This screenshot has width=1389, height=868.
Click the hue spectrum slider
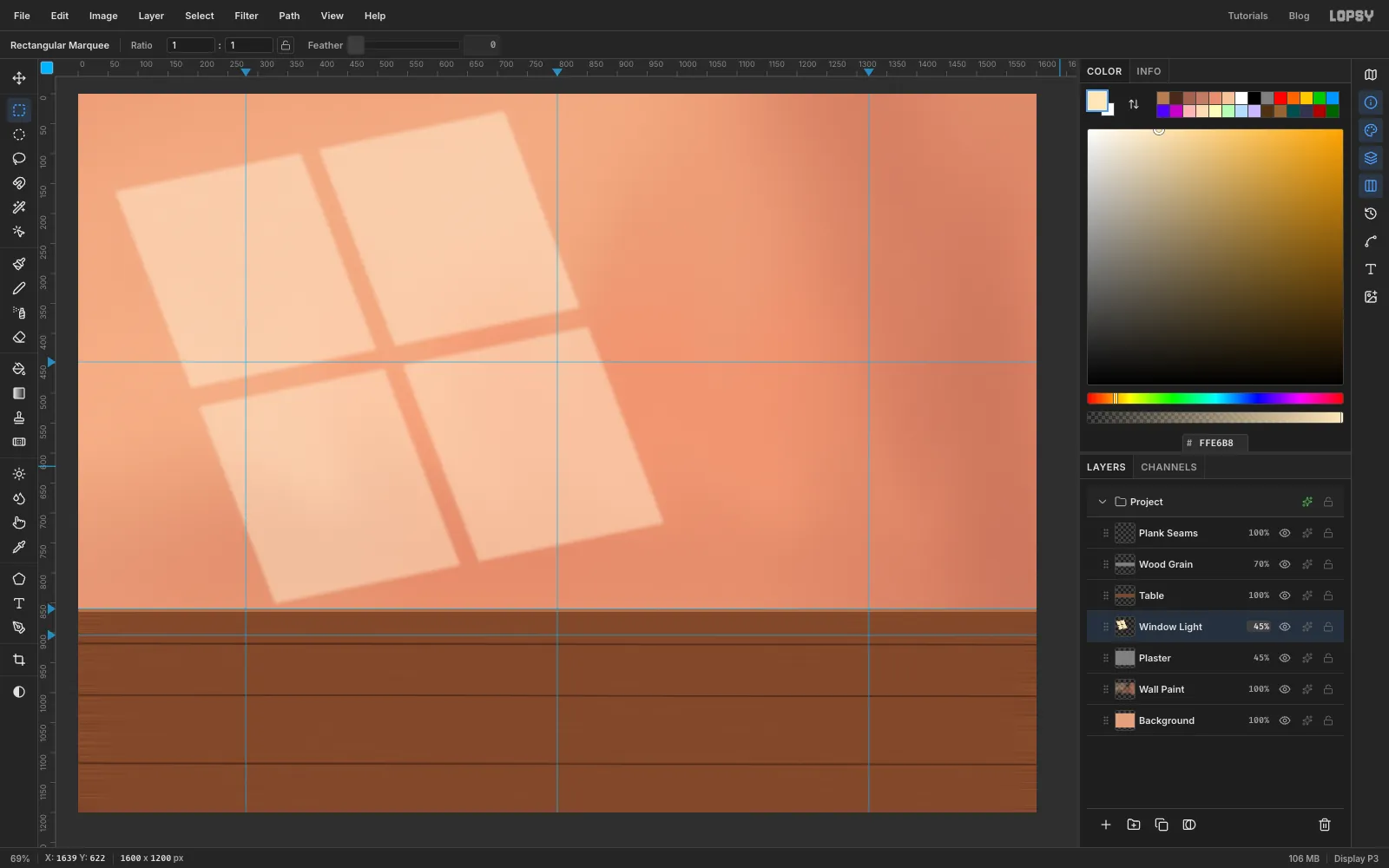[x=1215, y=398]
